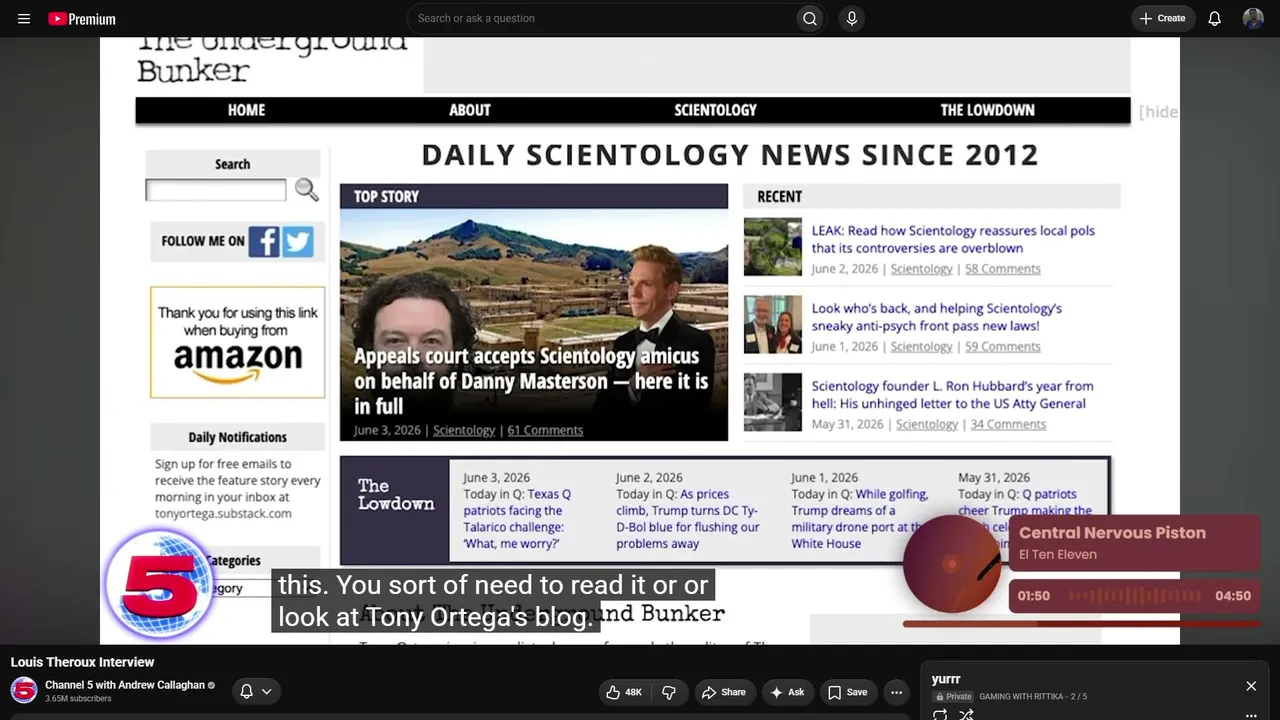This screenshot has width=1280, height=720.
Task: Open the 58 Comments link
Action: click(1002, 269)
